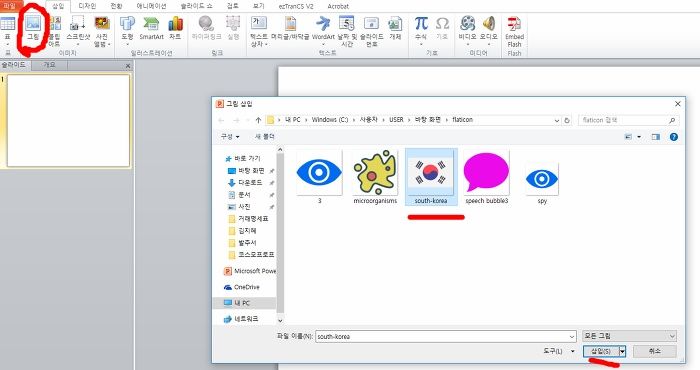Screen dimensions: 700x370
Task: Open the 파일 file tab
Action: (9, 6)
